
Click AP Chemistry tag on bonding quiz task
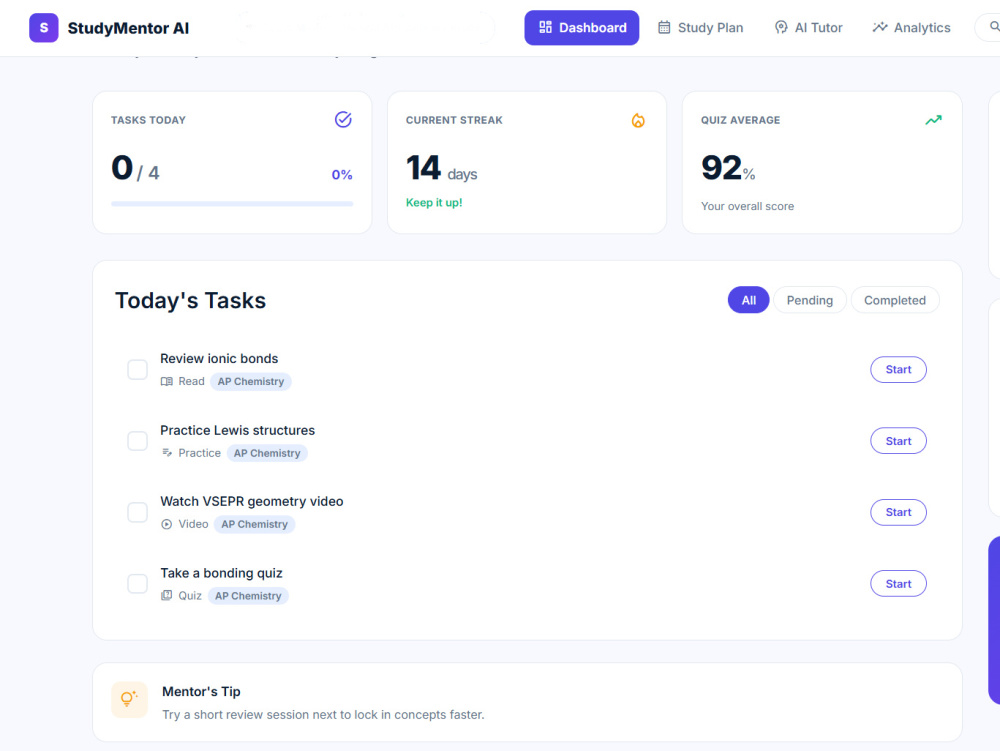(247, 595)
